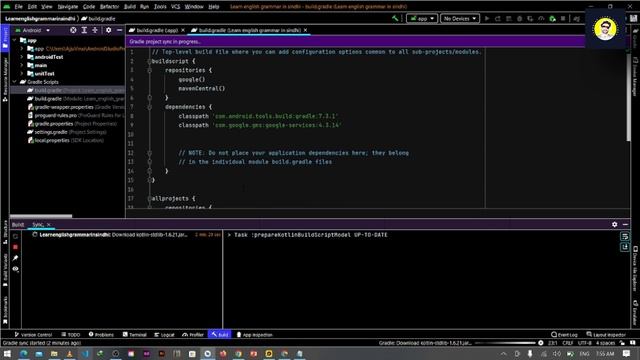Pin the Build tab with the pin icon
The width and height of the screenshot is (640, 360).
(x=16, y=258)
